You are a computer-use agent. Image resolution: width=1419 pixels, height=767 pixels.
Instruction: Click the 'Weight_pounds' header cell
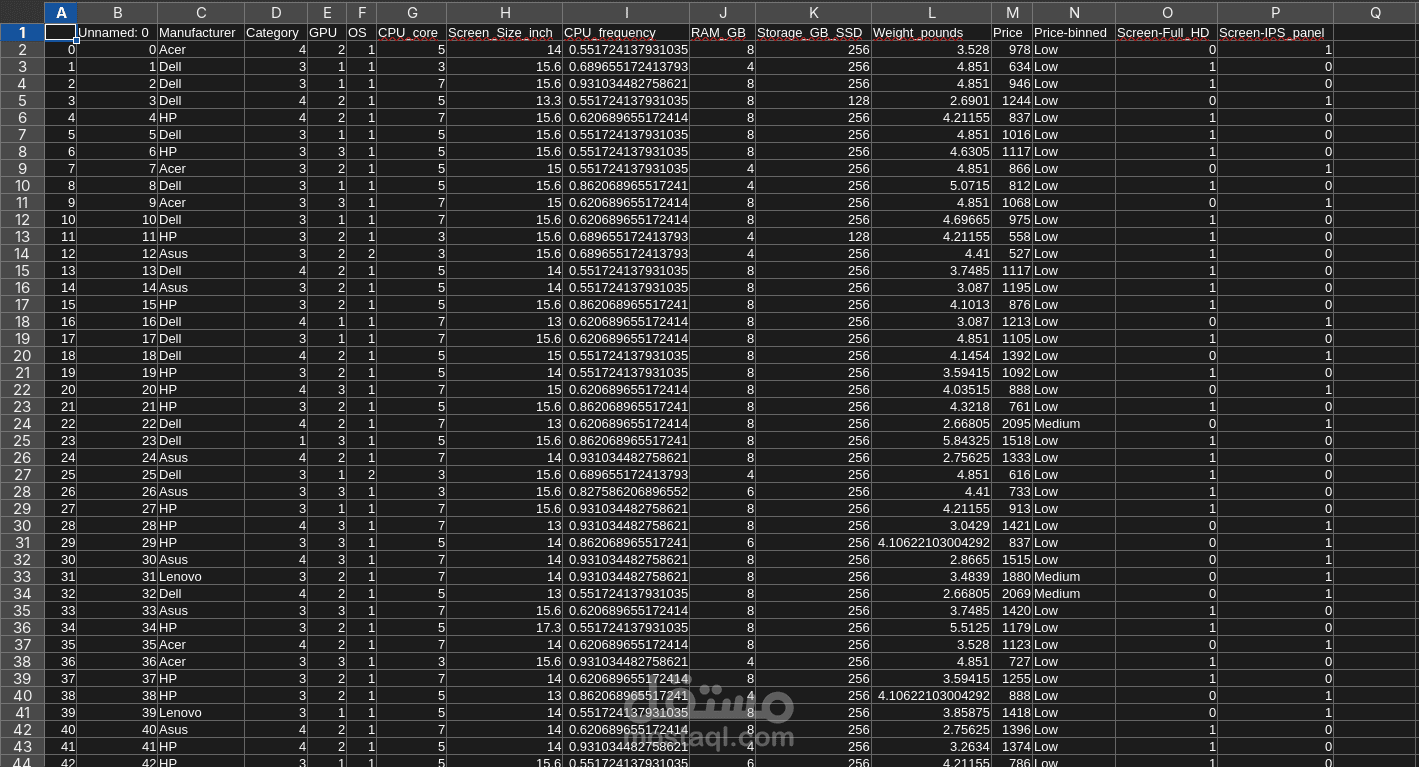click(x=931, y=32)
